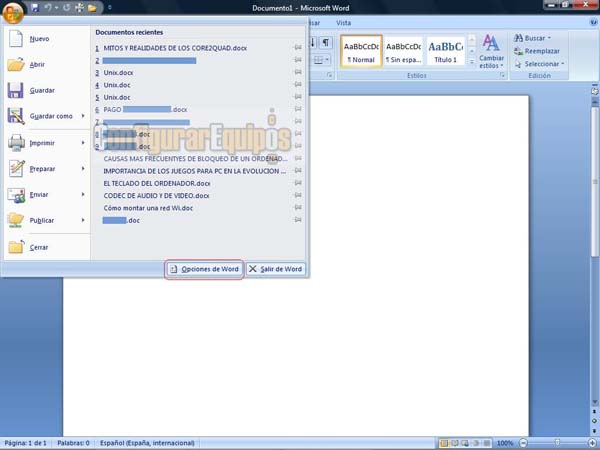The image size is (600, 450).
Task: Click Salir de Word button
Action: tap(276, 269)
